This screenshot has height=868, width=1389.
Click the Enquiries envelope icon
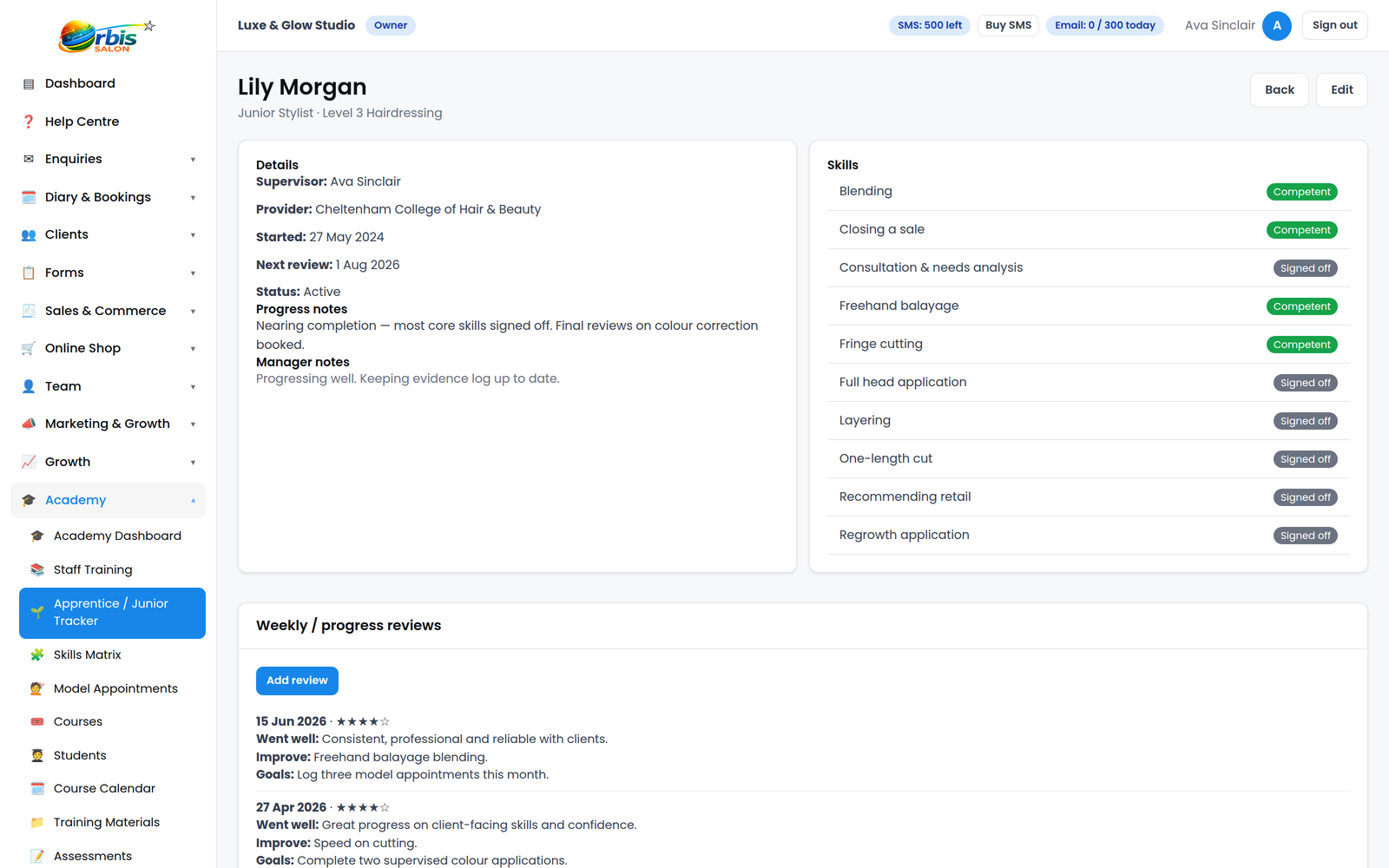29,159
